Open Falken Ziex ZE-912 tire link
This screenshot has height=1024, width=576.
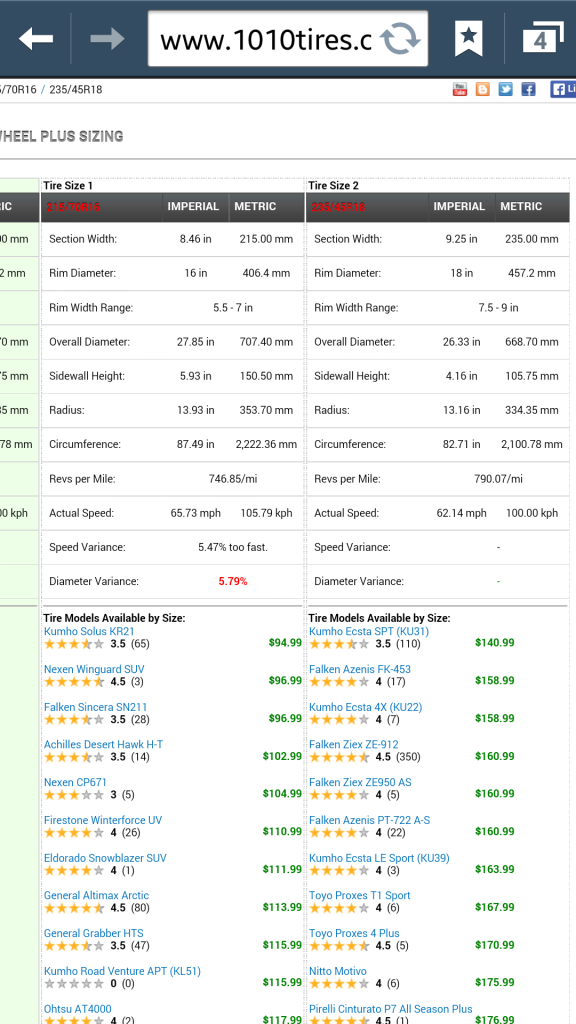pos(353,744)
